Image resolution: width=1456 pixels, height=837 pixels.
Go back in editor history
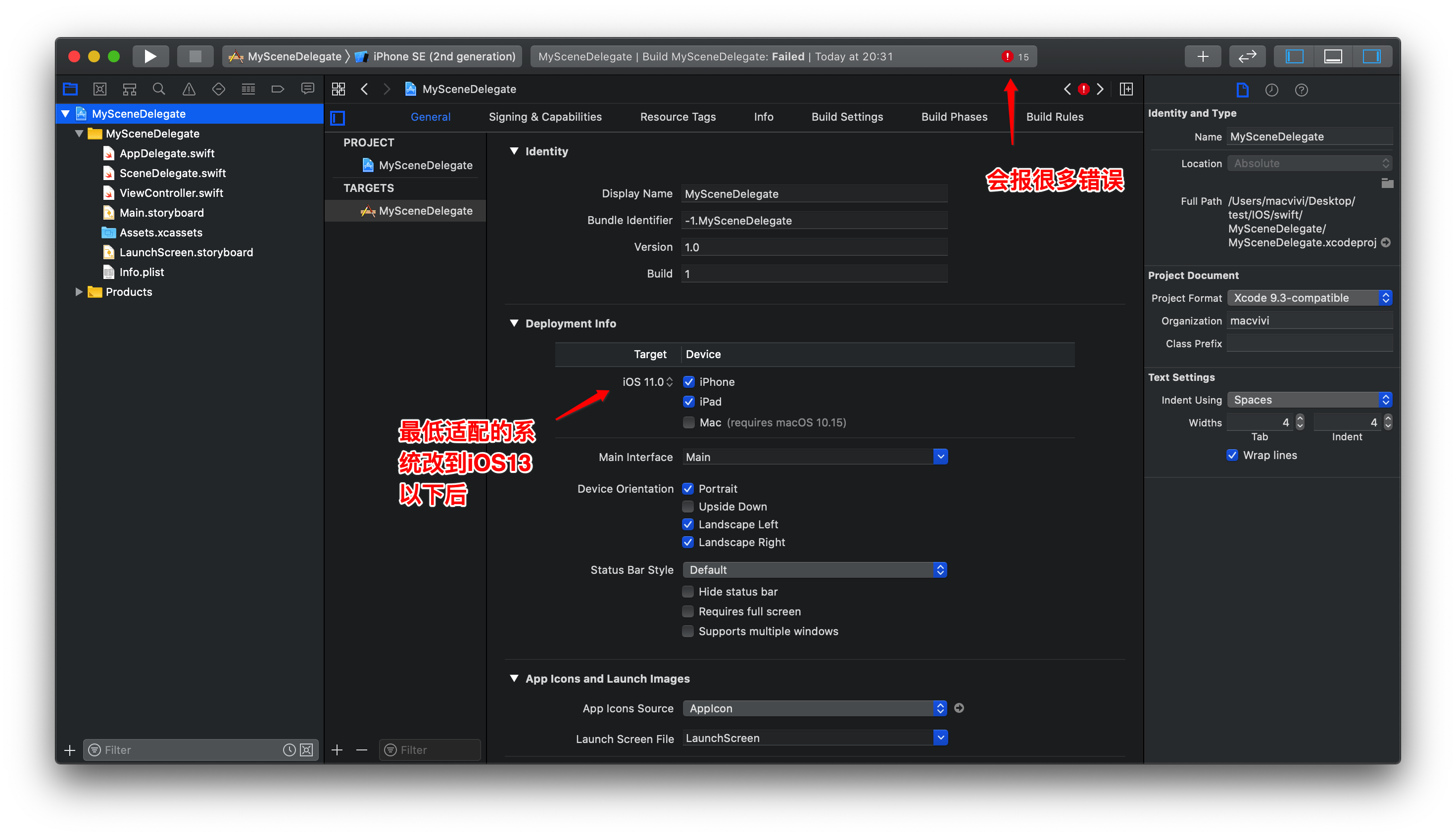[365, 89]
